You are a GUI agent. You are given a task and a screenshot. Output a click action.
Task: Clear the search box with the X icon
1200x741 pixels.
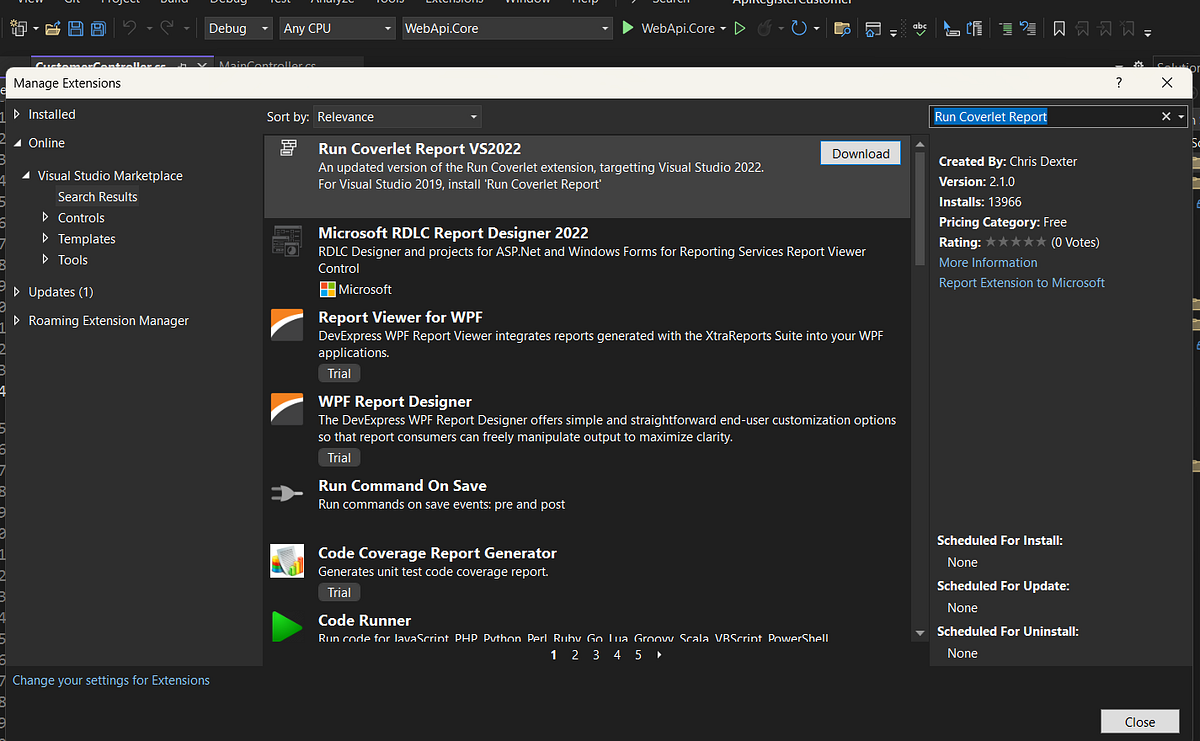pos(1165,117)
